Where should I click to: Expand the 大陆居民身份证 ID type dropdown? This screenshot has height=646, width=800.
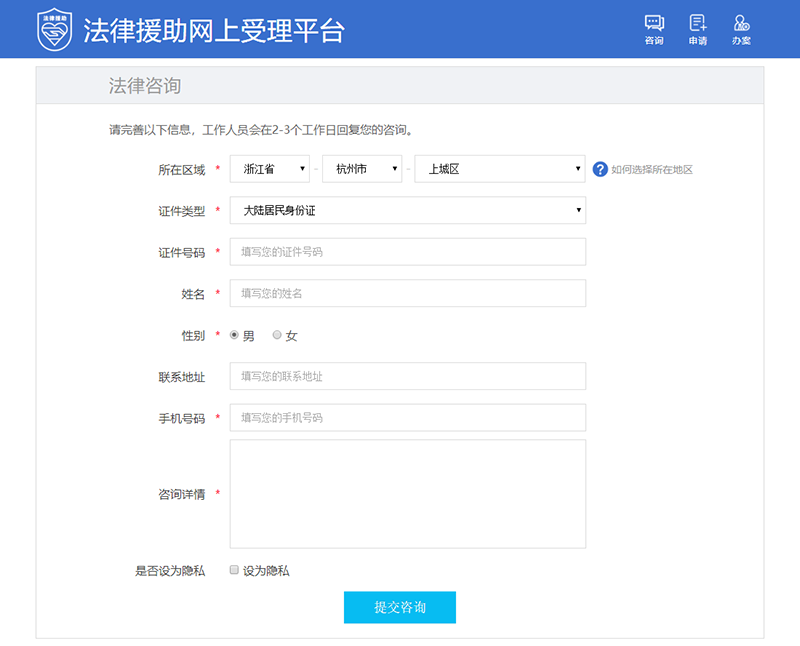click(407, 210)
